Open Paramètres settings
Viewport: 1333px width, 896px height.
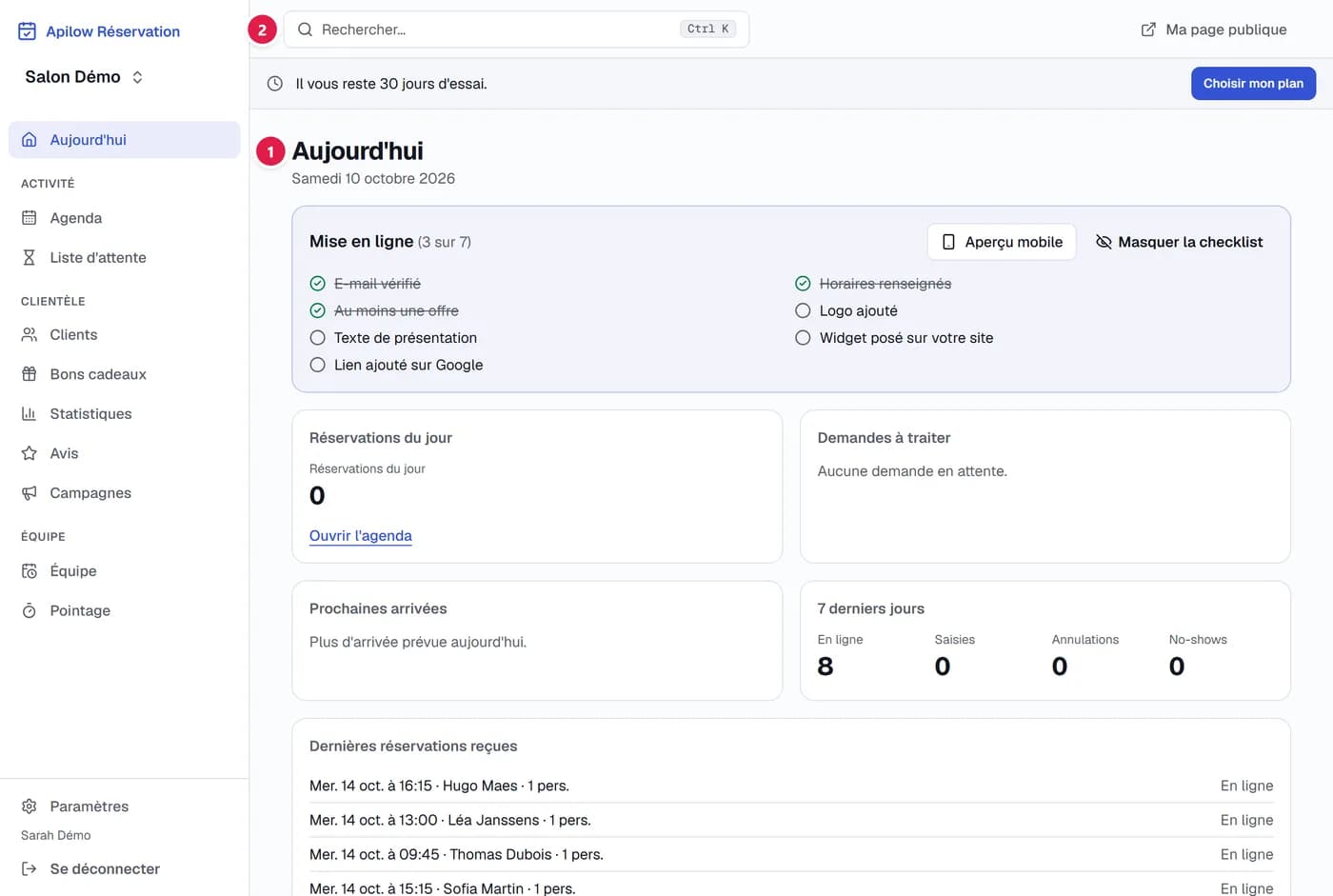click(124, 806)
